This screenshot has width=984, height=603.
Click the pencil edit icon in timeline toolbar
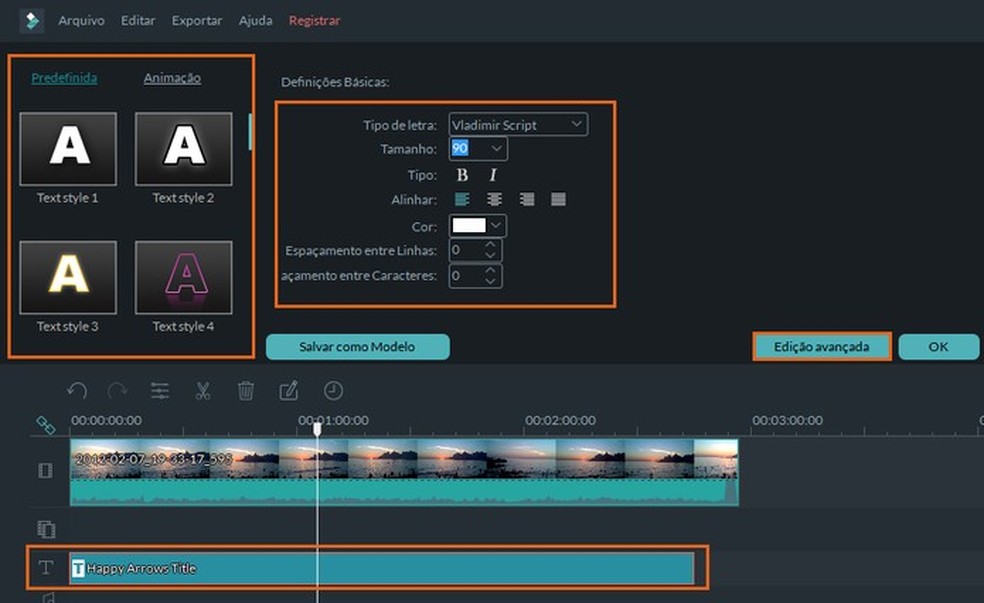coord(289,391)
